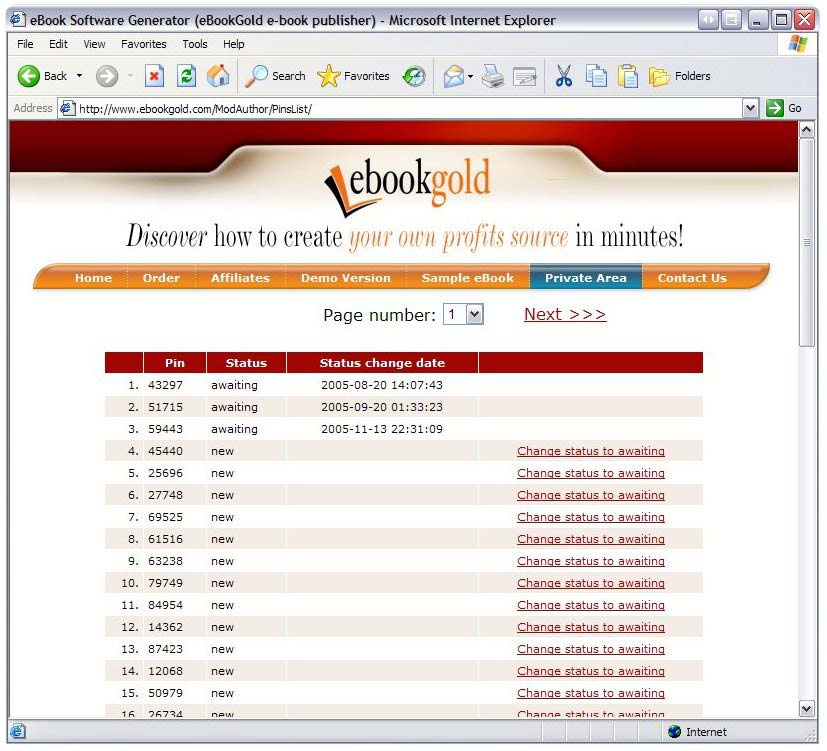Click the vertical scrollbar thumb
This screenshot has width=827, height=751.
(806, 242)
